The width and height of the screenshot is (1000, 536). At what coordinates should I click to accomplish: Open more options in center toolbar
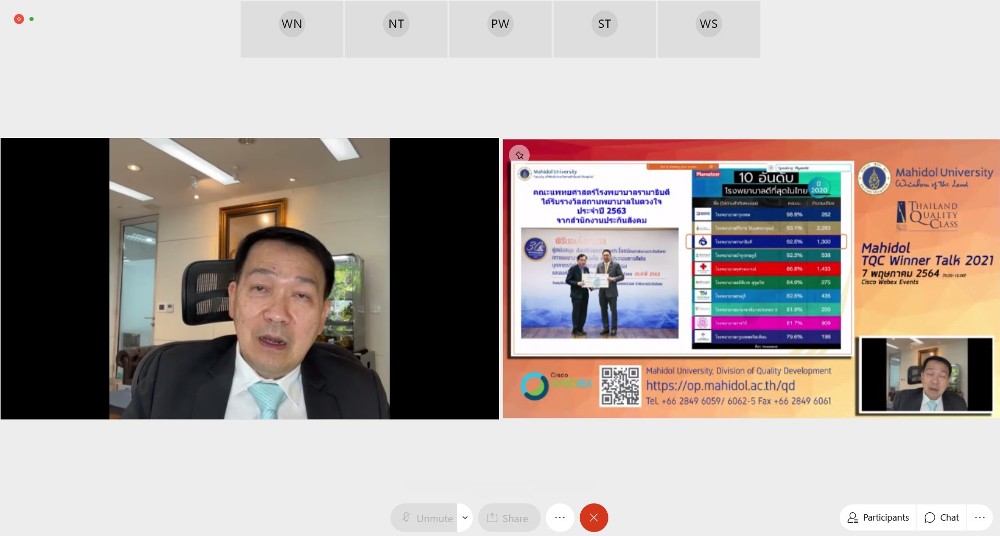(560, 518)
